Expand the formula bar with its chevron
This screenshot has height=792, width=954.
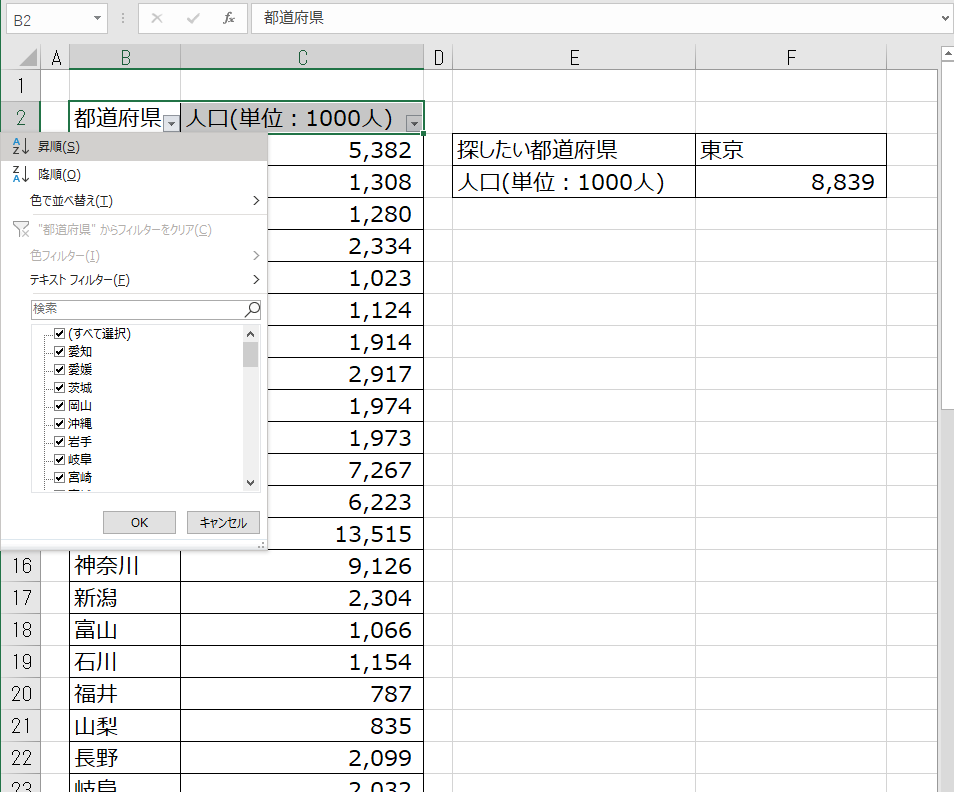click(x=946, y=19)
